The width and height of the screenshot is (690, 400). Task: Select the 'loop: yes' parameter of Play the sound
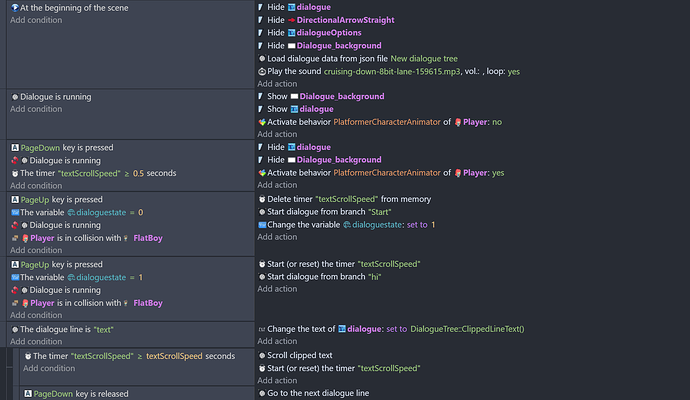tap(514, 72)
